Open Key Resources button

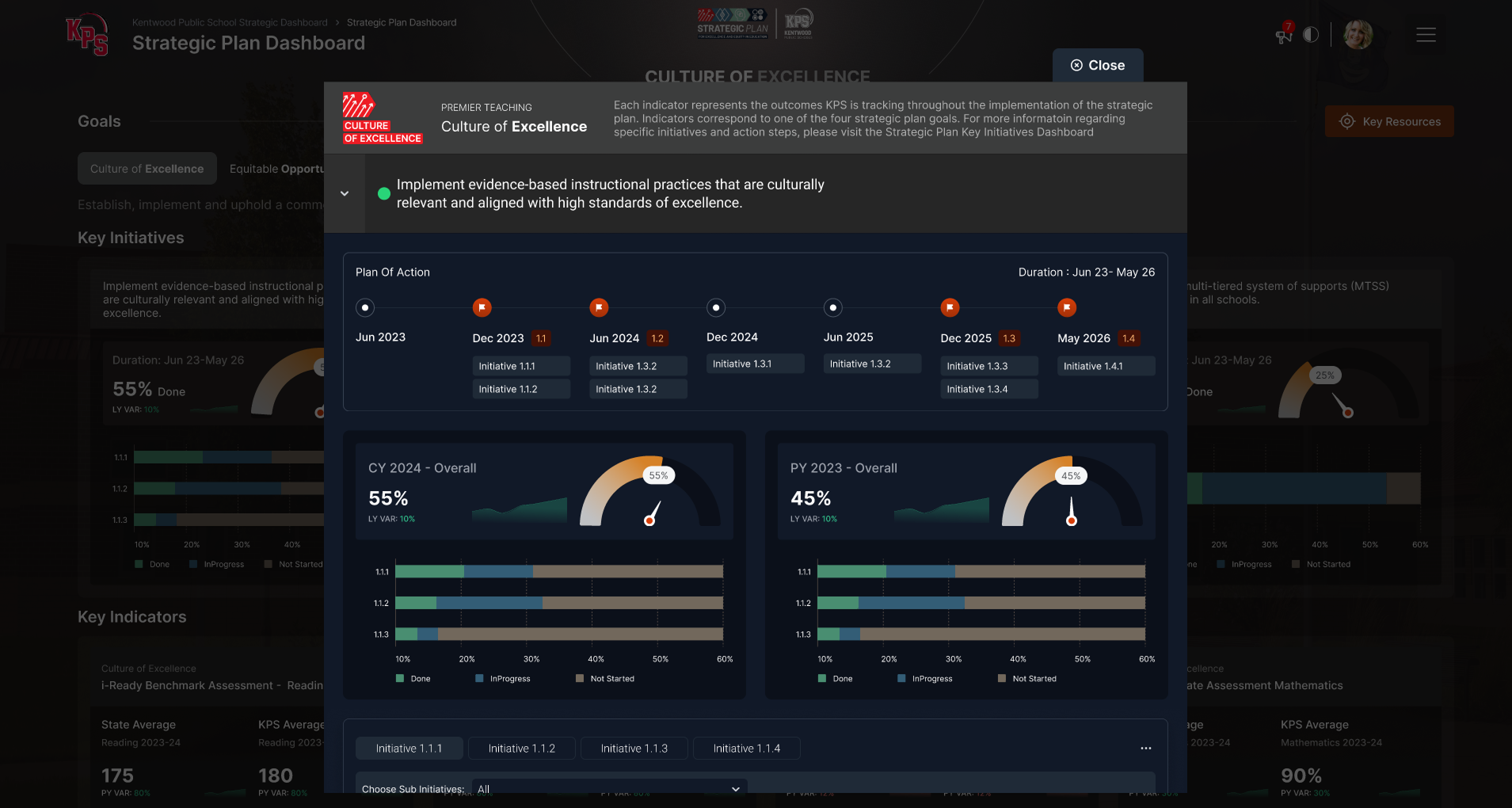click(1389, 121)
